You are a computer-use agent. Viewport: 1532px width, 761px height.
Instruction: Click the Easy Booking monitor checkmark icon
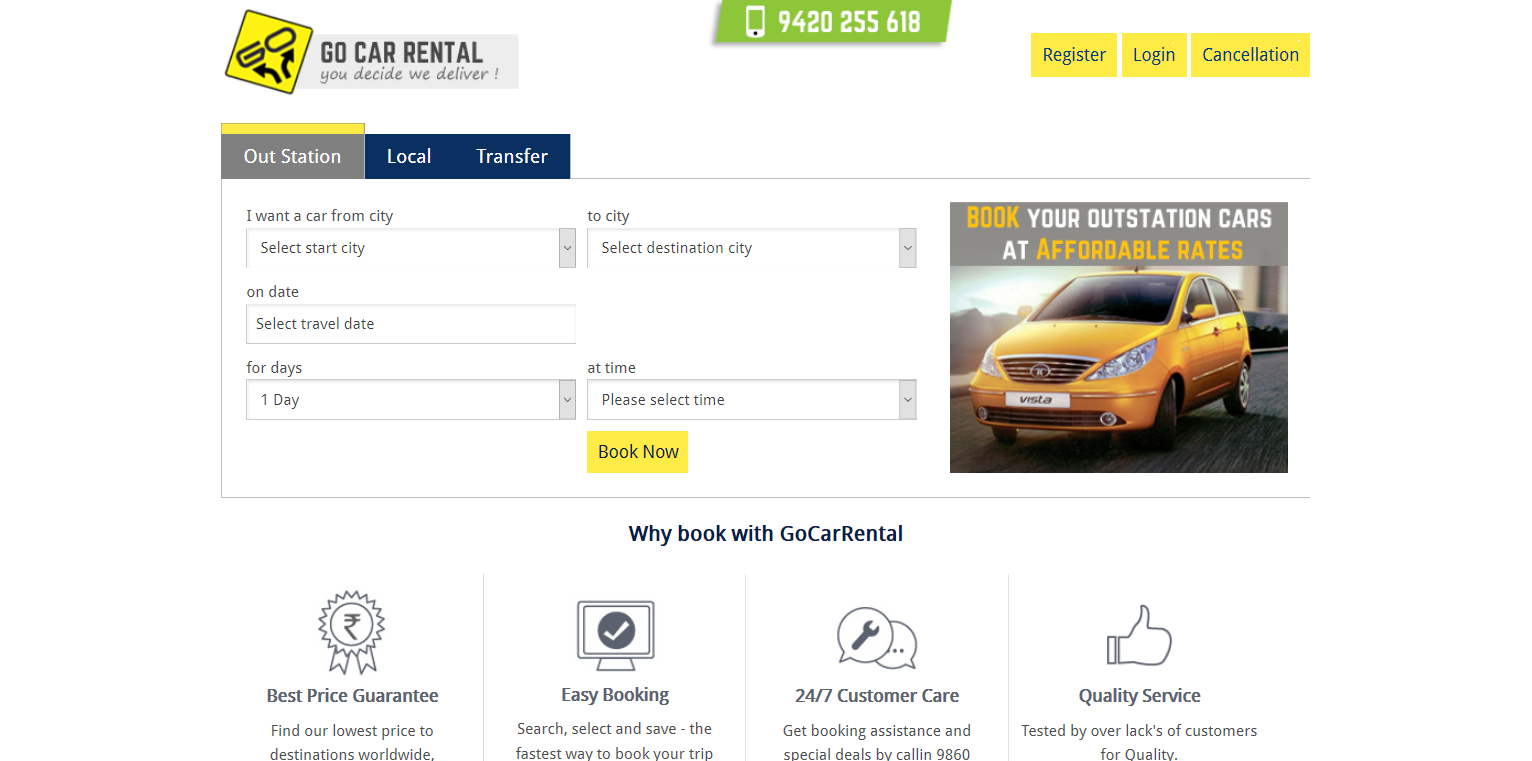[615, 635]
